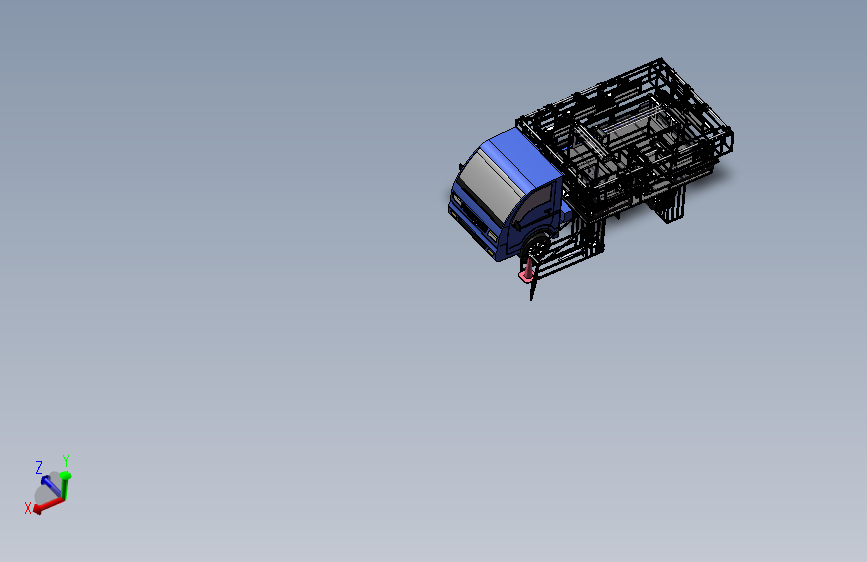This screenshot has height=562, width=867.
Task: Select the pink traffic cone by the wheel
Action: coord(527,271)
